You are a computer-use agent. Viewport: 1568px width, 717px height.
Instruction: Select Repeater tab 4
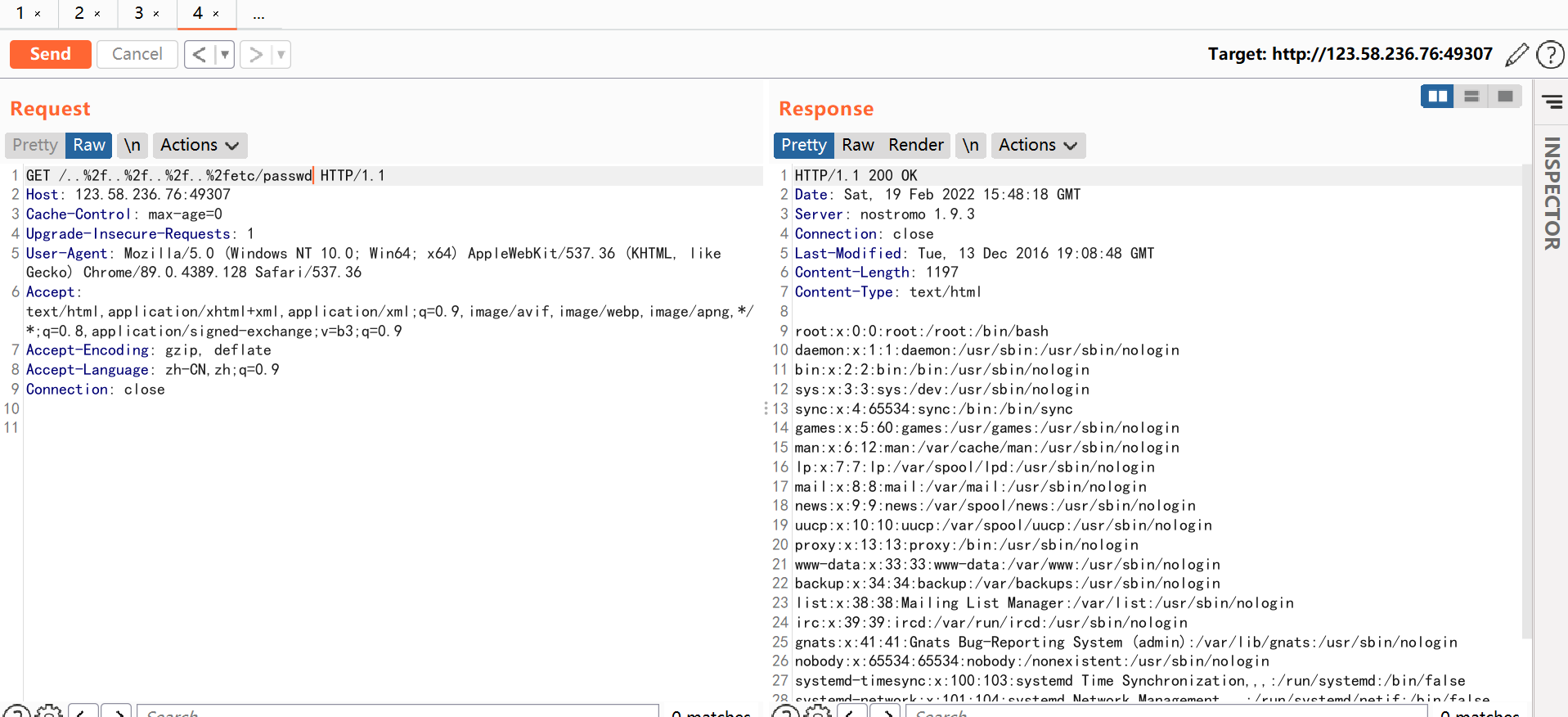point(198,13)
